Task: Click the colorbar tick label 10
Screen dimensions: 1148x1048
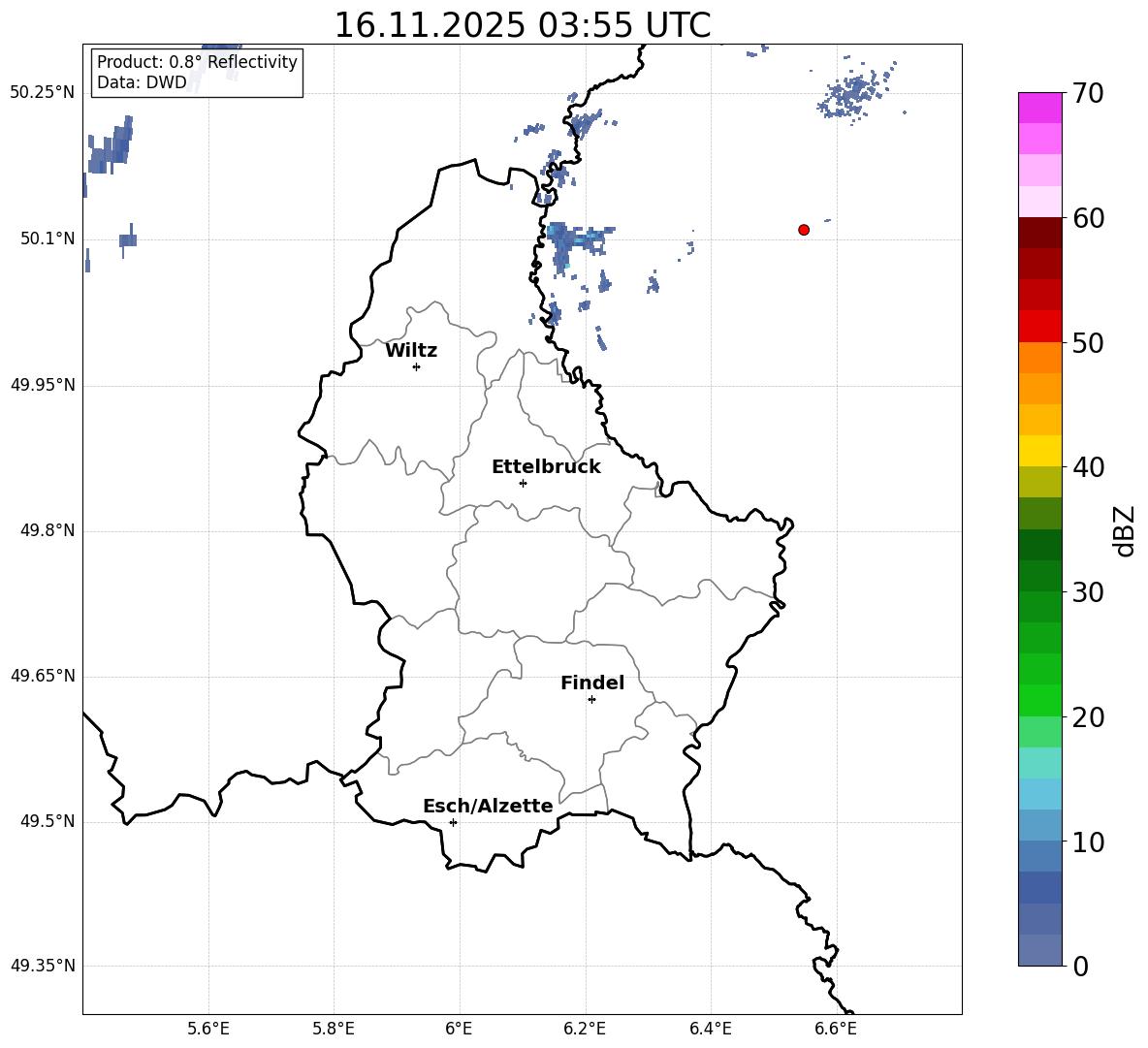Action: (x=1088, y=842)
